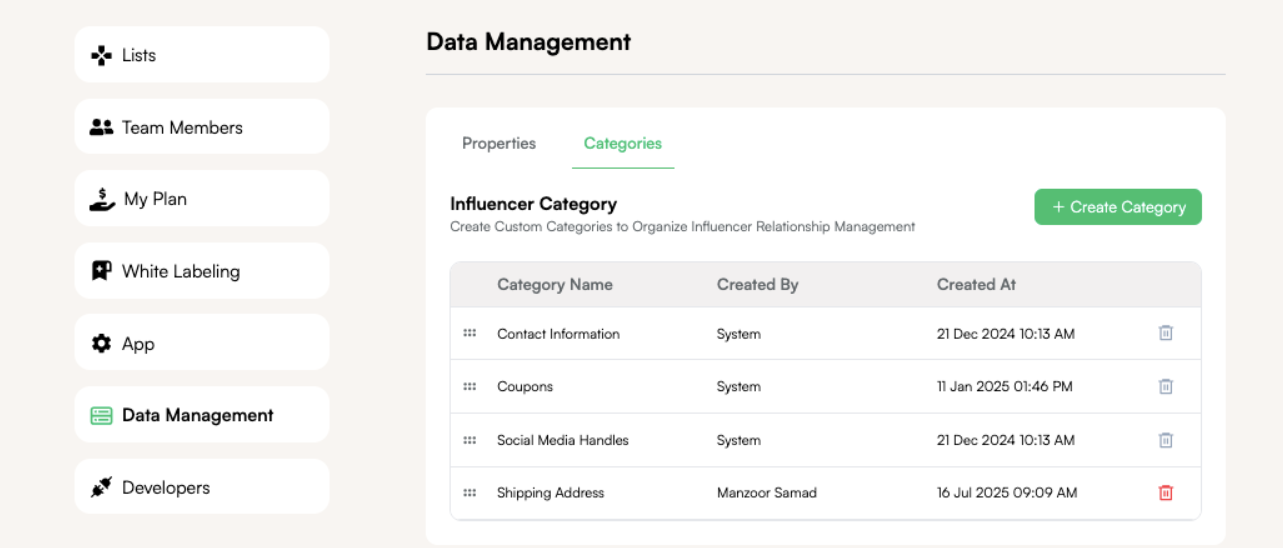Open Data Management in the sidebar
Viewport: 1283px width, 548px height.
coord(202,415)
